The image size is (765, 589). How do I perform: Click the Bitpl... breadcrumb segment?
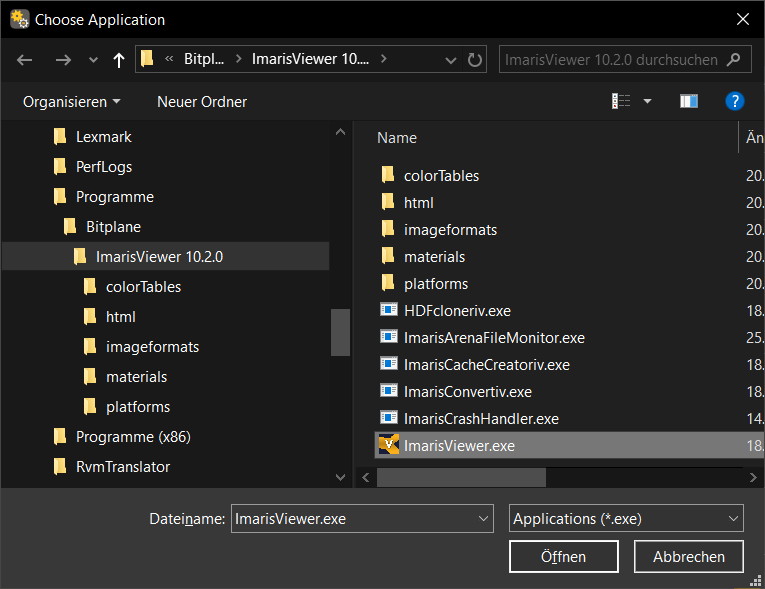click(204, 59)
